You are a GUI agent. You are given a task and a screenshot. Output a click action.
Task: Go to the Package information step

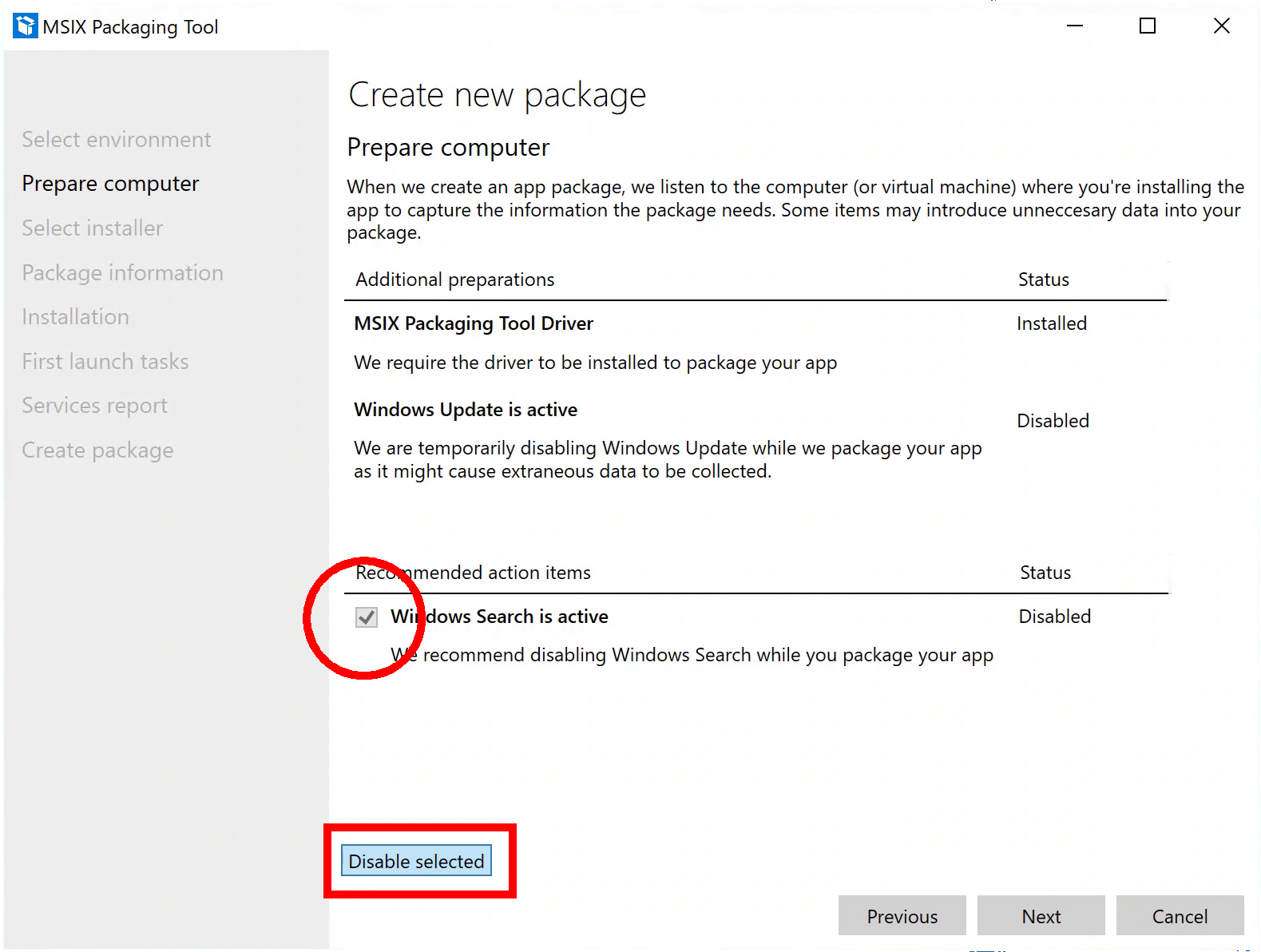[x=122, y=273]
